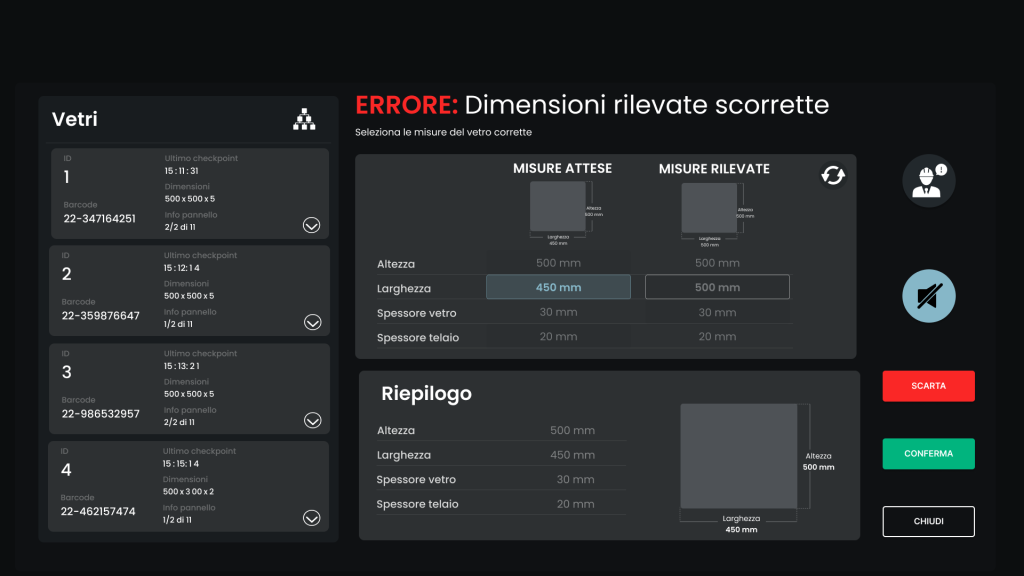Click the MISURE RILEVATE glass thumbnail
The width and height of the screenshot is (1024, 576).
click(710, 208)
